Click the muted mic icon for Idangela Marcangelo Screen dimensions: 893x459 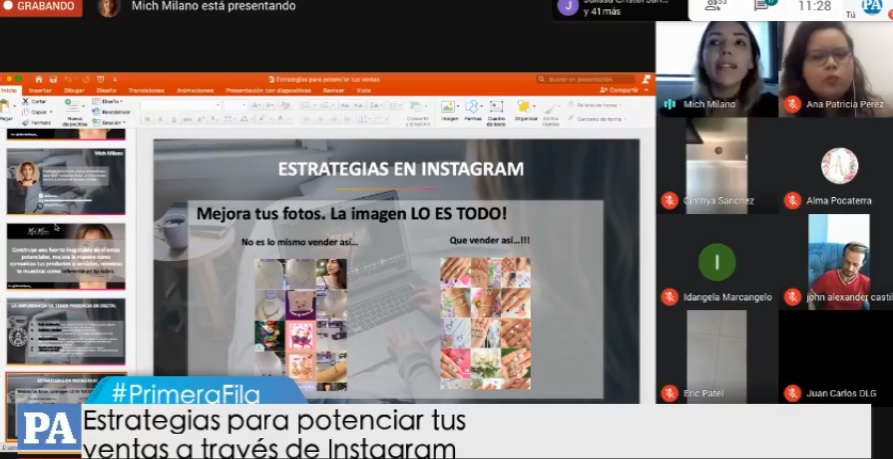coord(669,297)
